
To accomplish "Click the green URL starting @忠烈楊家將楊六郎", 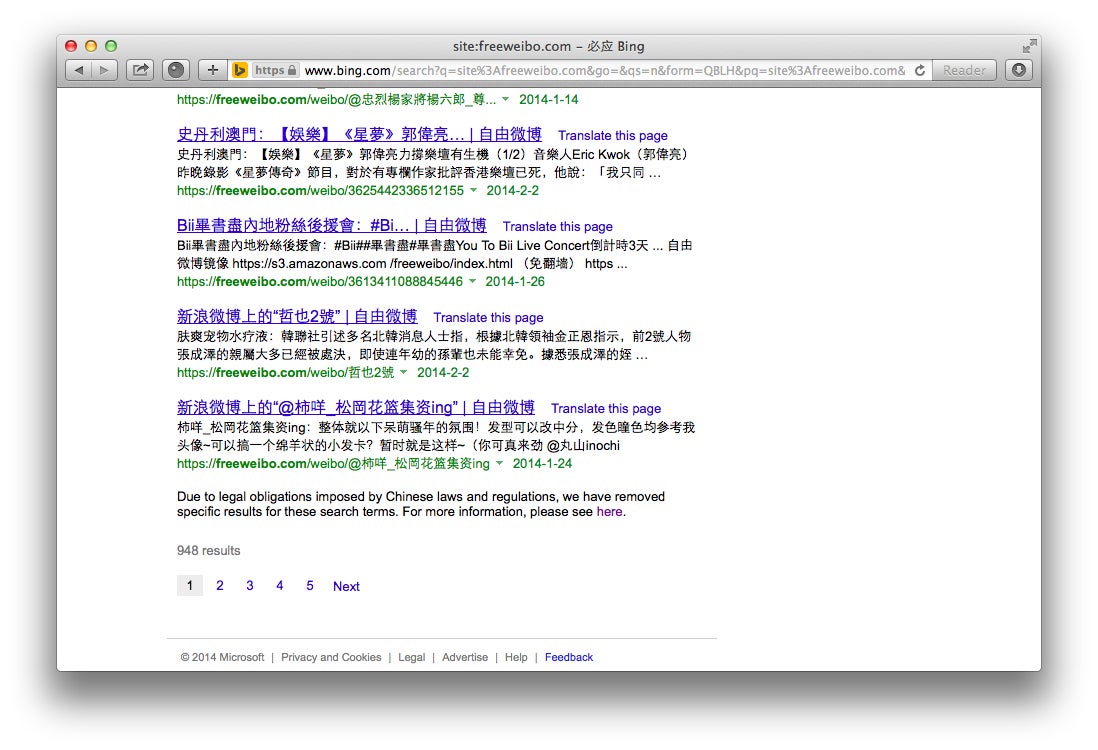I will click(336, 99).
